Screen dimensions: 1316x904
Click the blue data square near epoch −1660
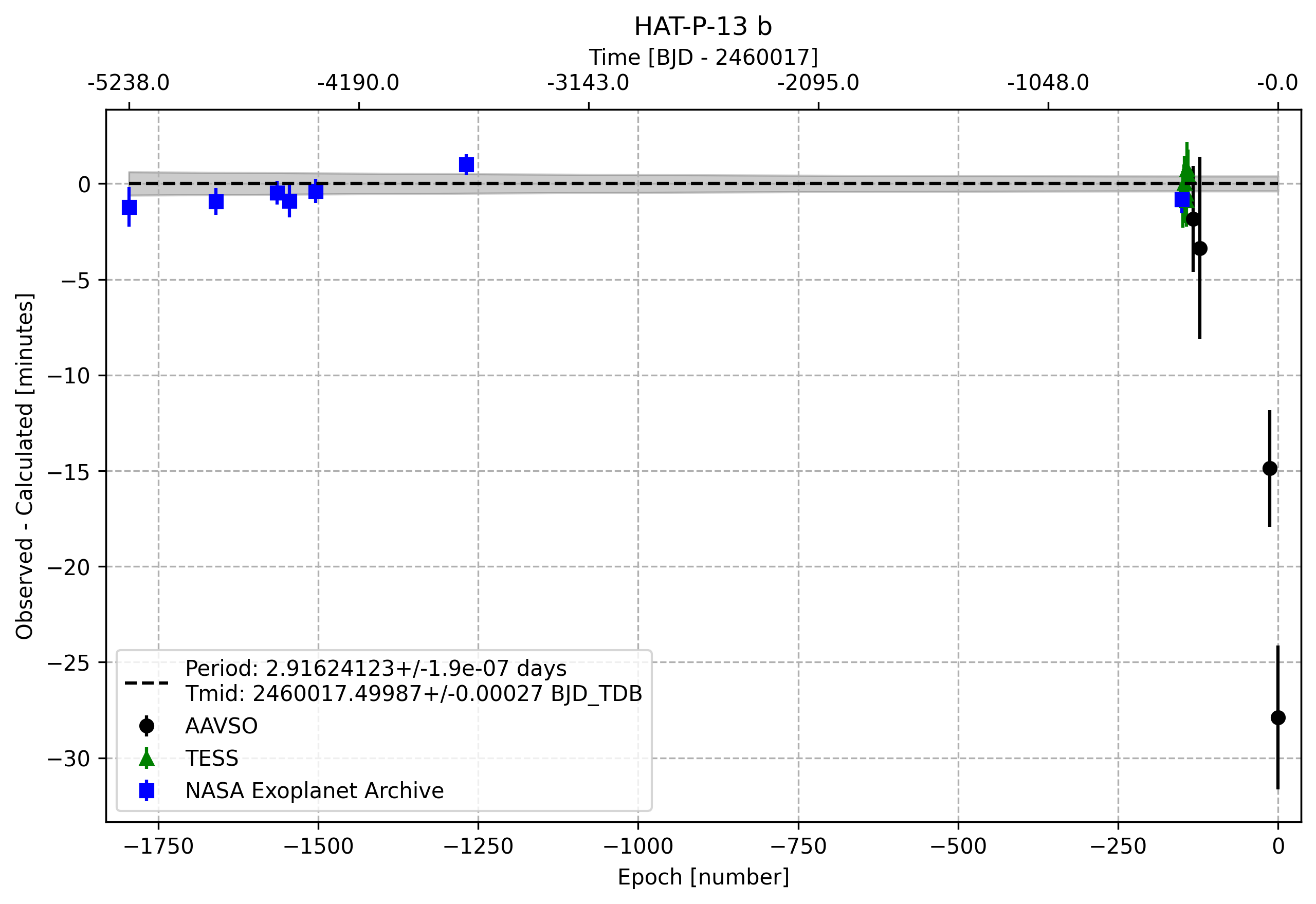click(216, 201)
